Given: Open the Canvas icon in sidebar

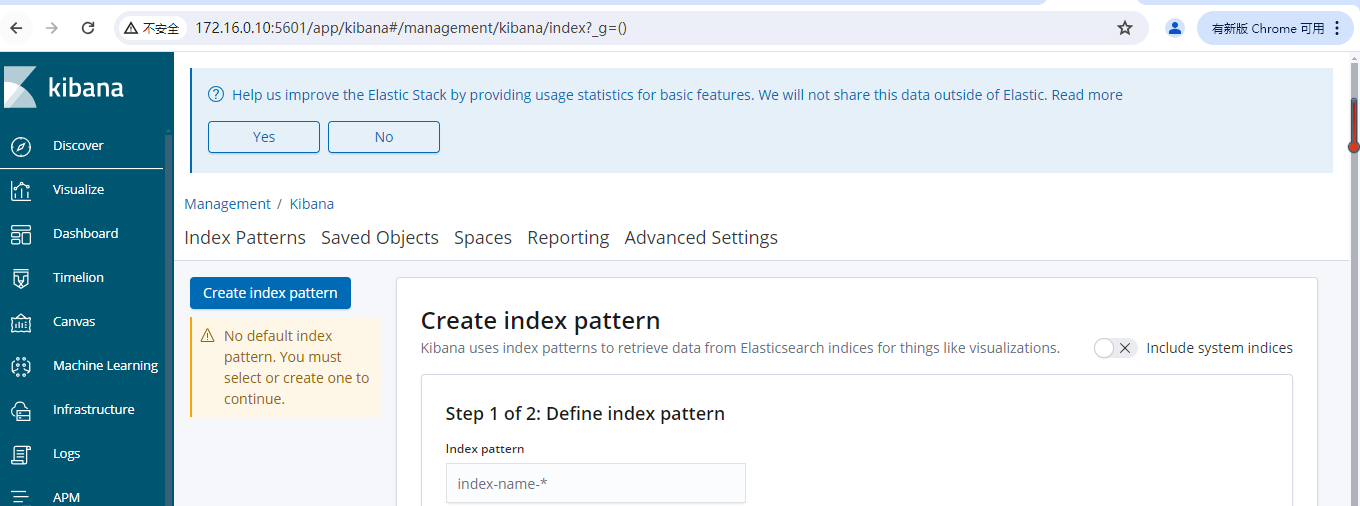Looking at the screenshot, I should click(x=21, y=322).
